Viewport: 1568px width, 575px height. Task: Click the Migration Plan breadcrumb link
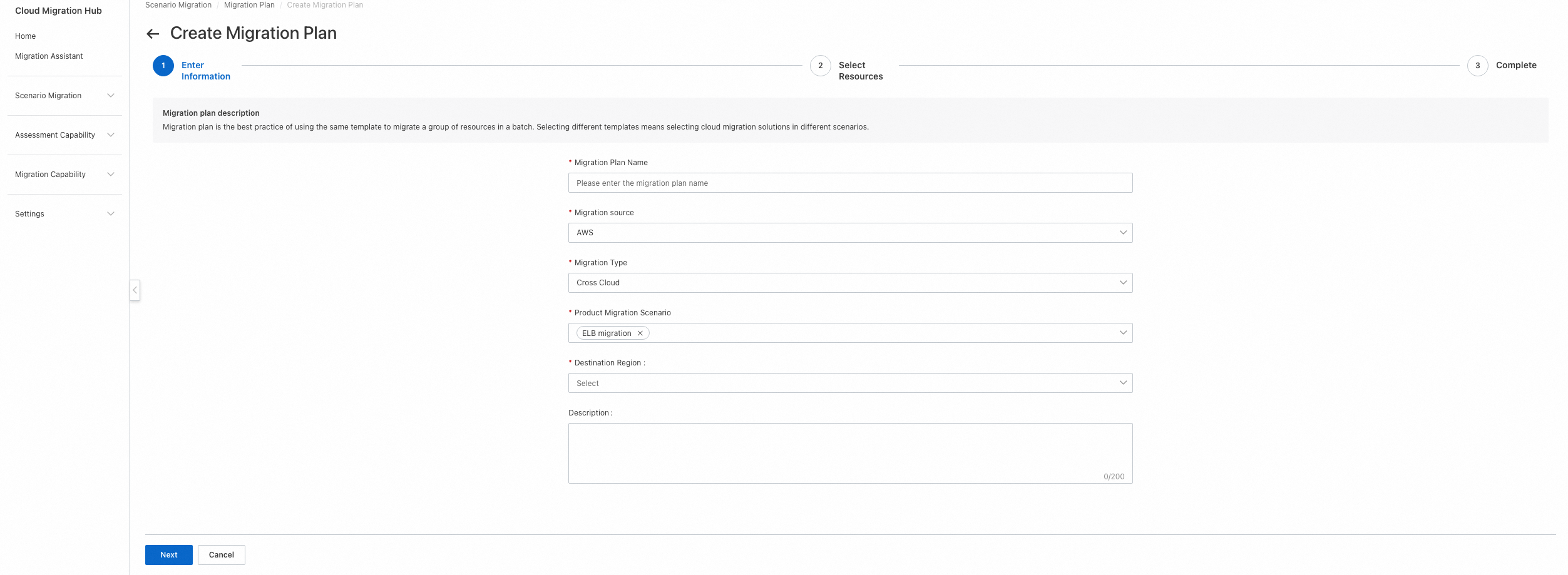coord(249,5)
